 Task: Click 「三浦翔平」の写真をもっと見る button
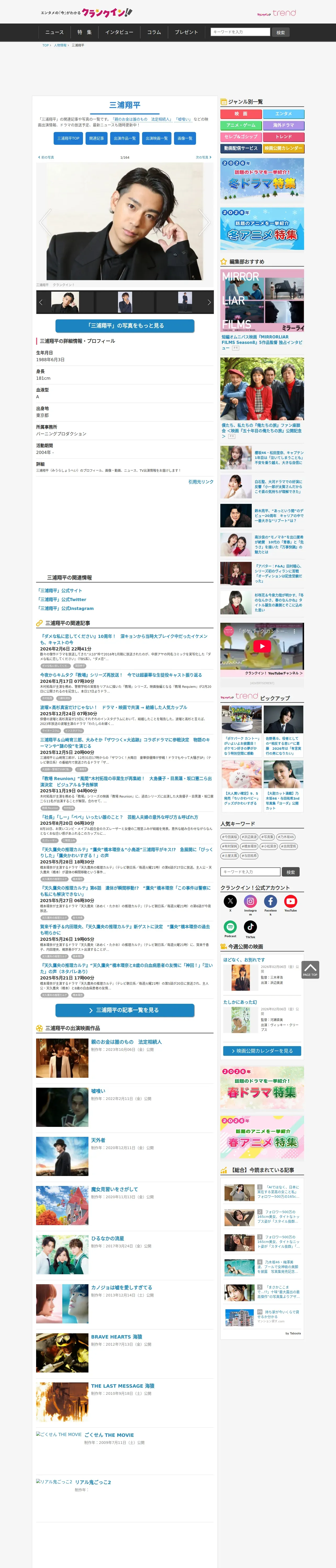[x=125, y=326]
